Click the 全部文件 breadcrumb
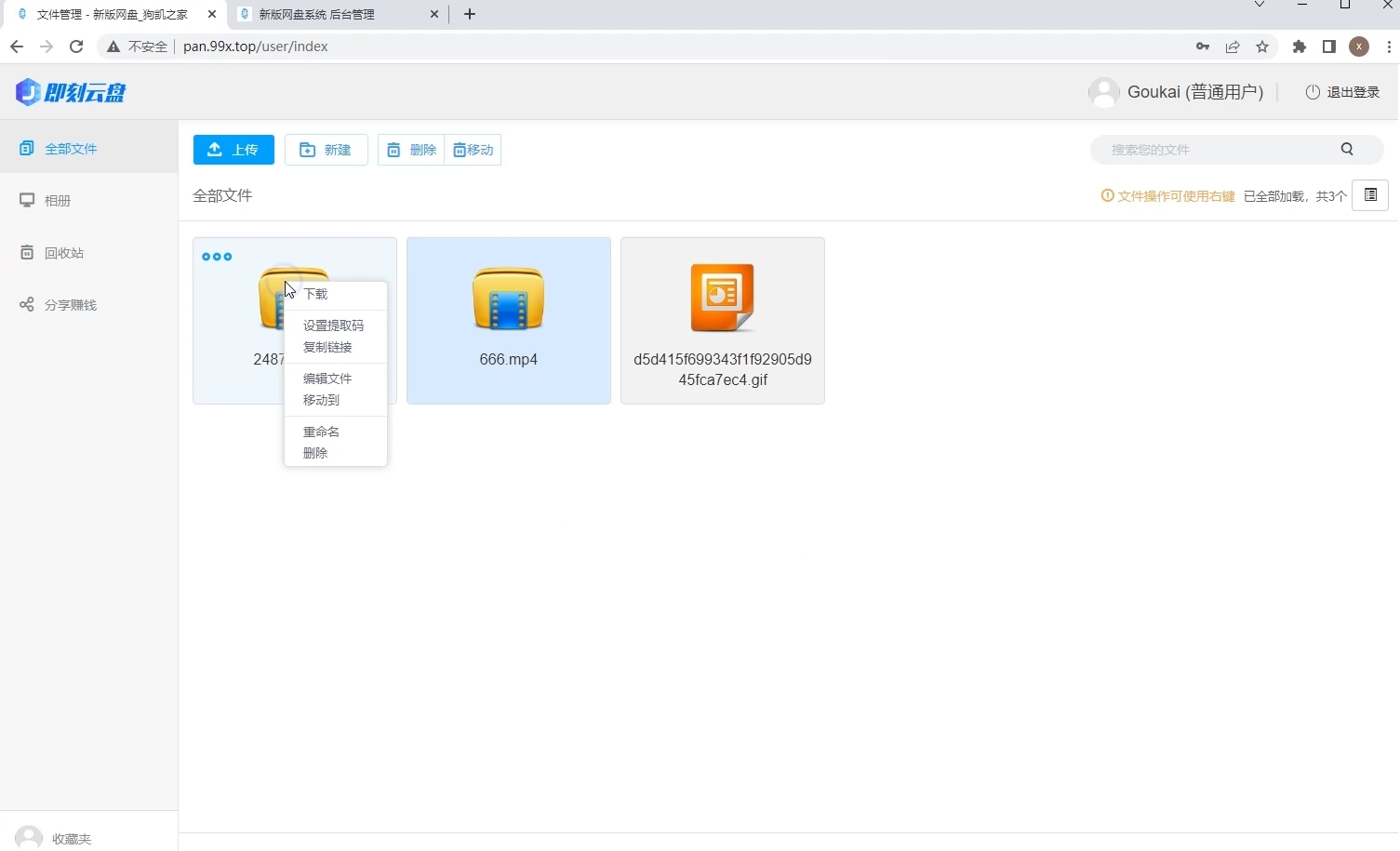Screen dimensions: 1400x851 (222, 195)
